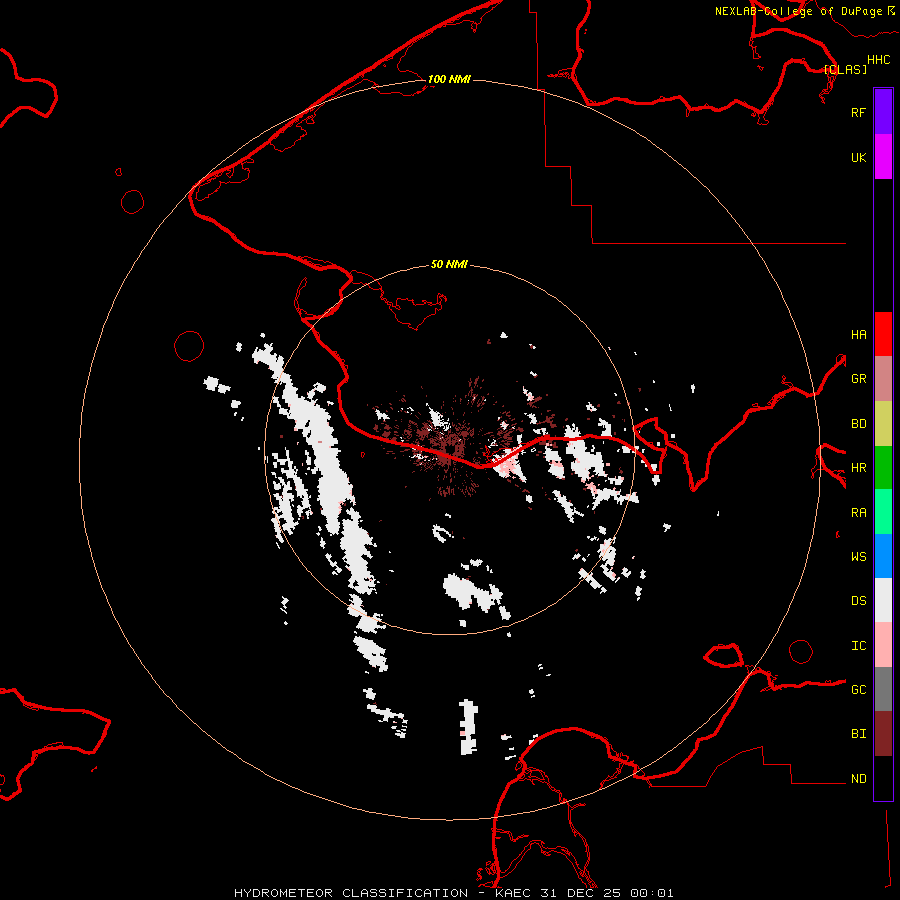Image resolution: width=900 pixels, height=900 pixels.
Task: Click the GC gray legend swatch
Action: (883, 689)
